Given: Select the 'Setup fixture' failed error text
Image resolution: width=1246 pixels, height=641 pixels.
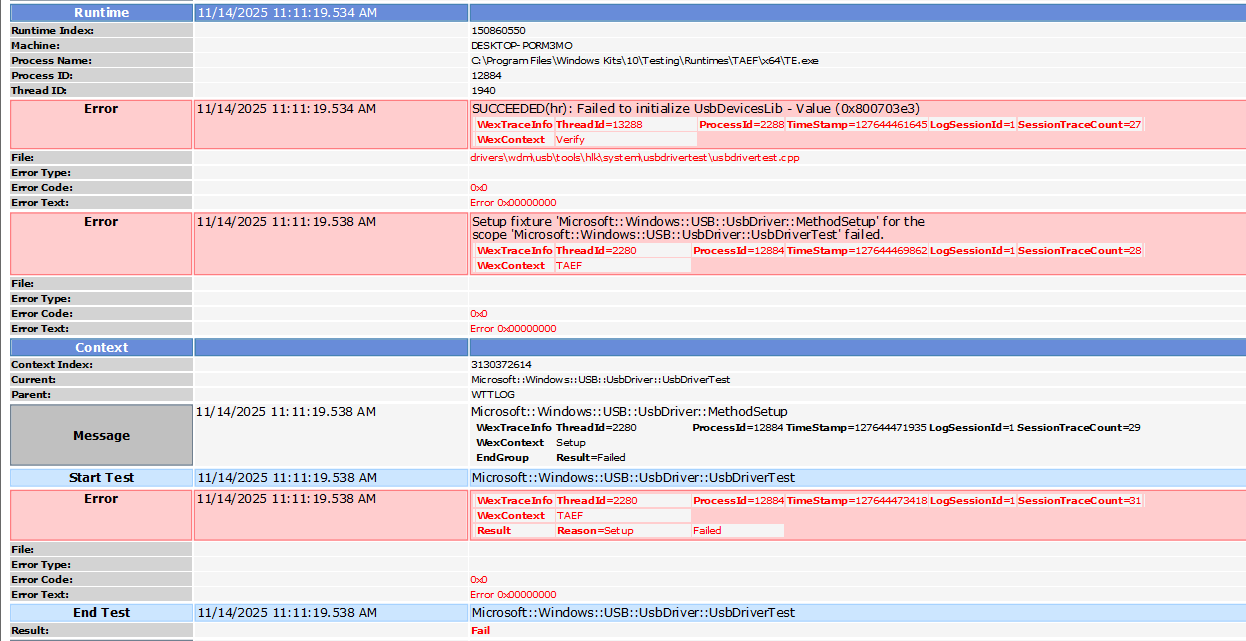Looking at the screenshot, I should click(697, 228).
